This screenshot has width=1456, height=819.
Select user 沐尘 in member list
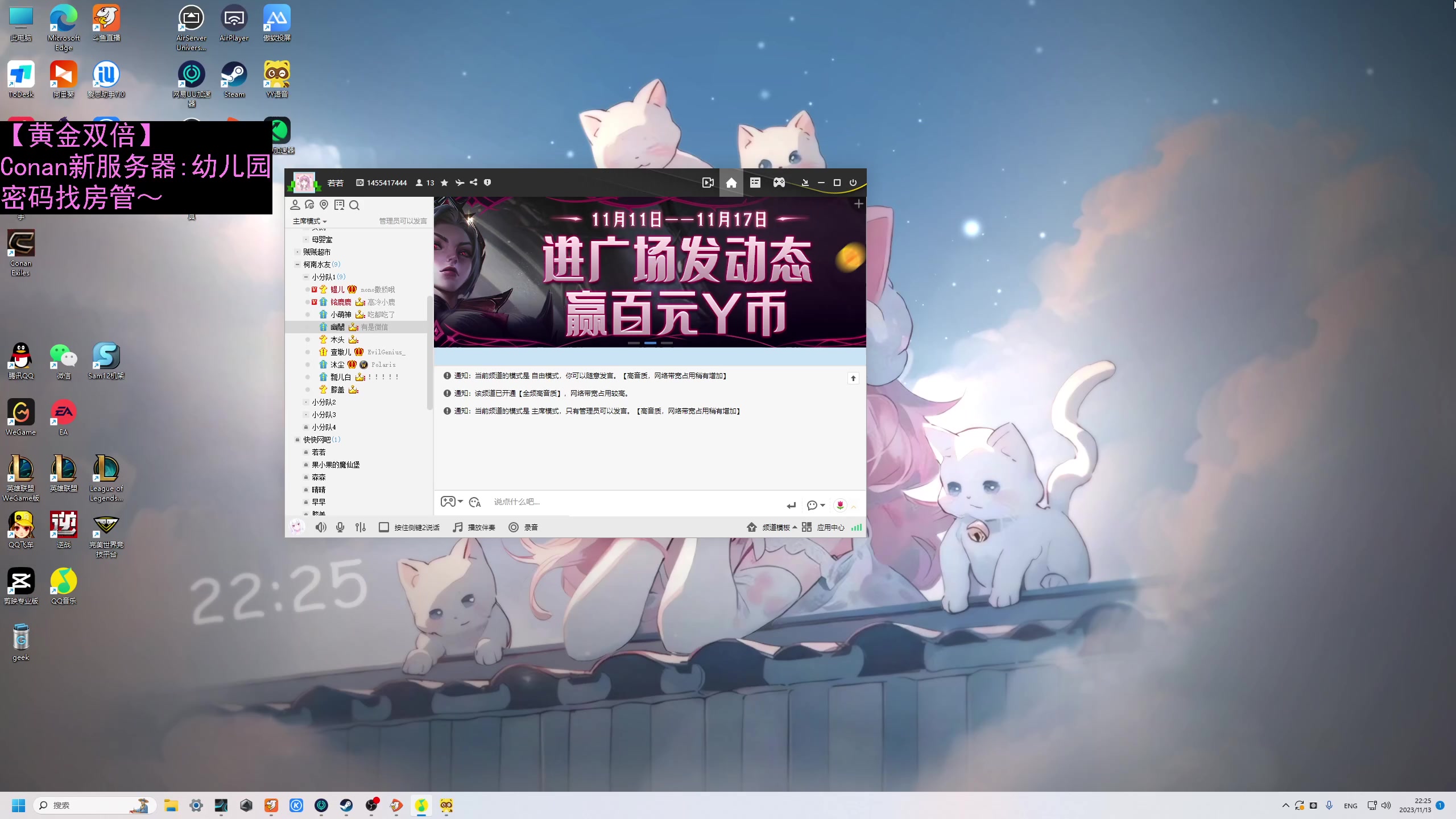pyautogui.click(x=337, y=365)
